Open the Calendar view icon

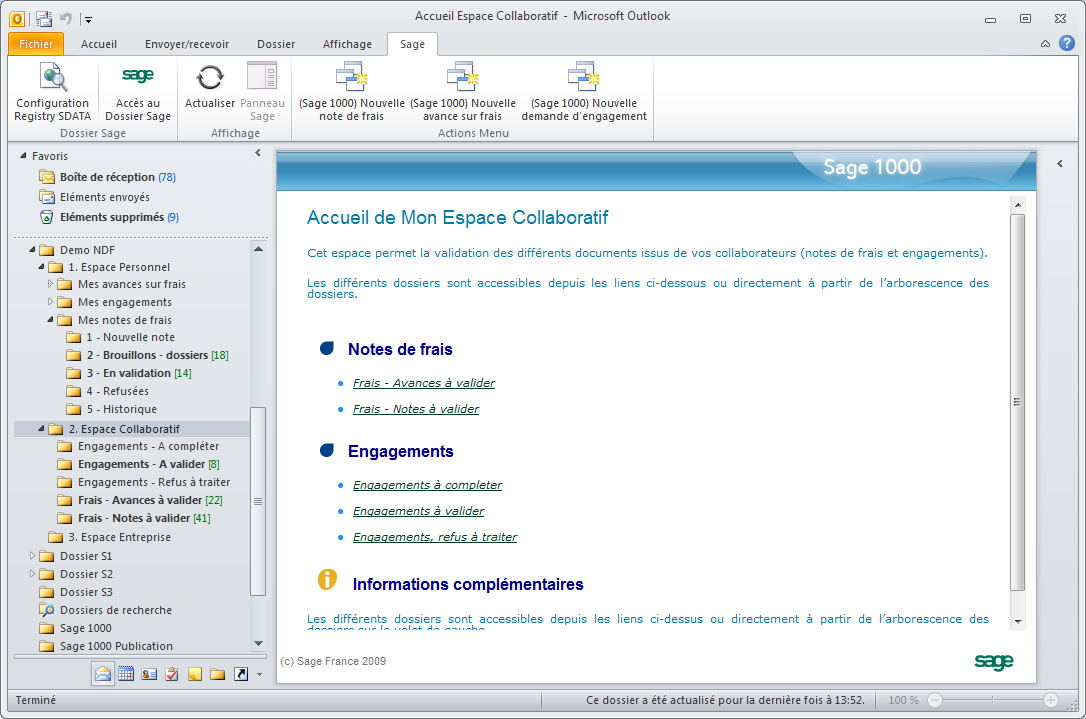tap(126, 674)
